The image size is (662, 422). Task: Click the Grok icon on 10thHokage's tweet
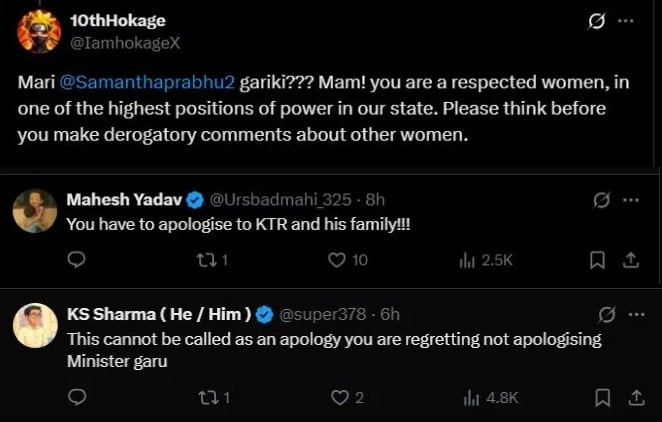pos(599,23)
